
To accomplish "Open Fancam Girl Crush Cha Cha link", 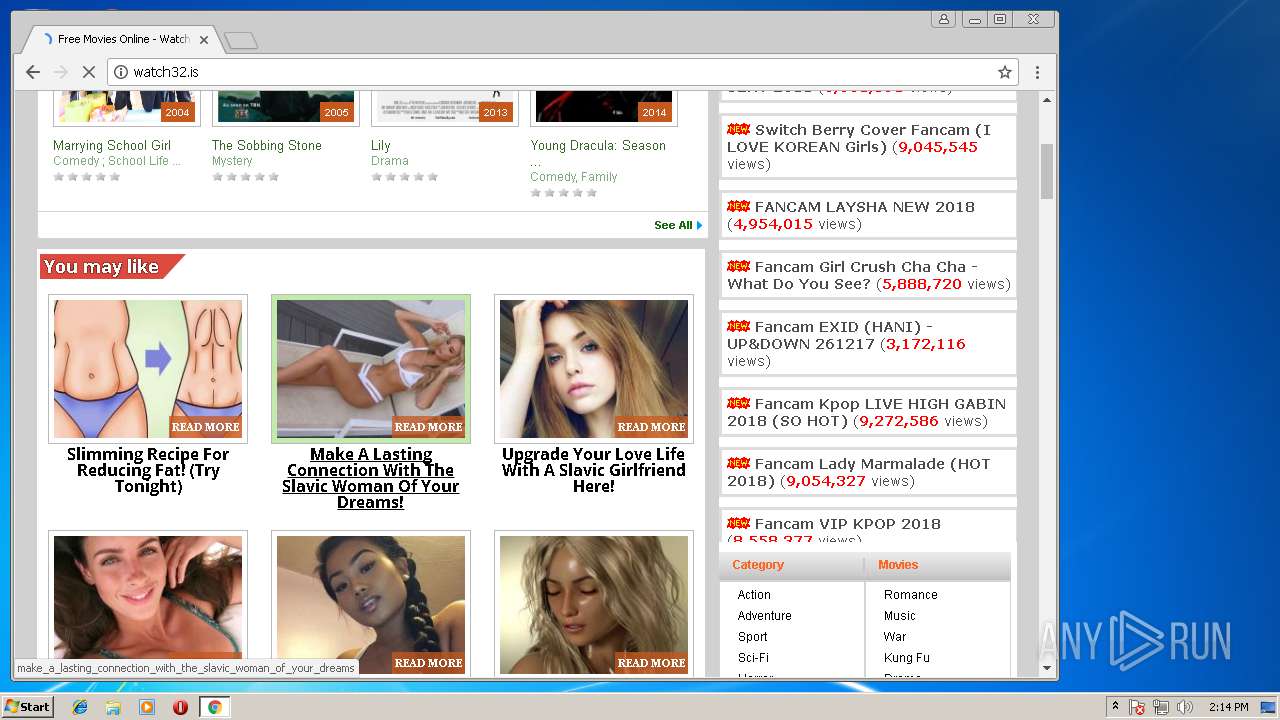I will pyautogui.click(x=852, y=275).
